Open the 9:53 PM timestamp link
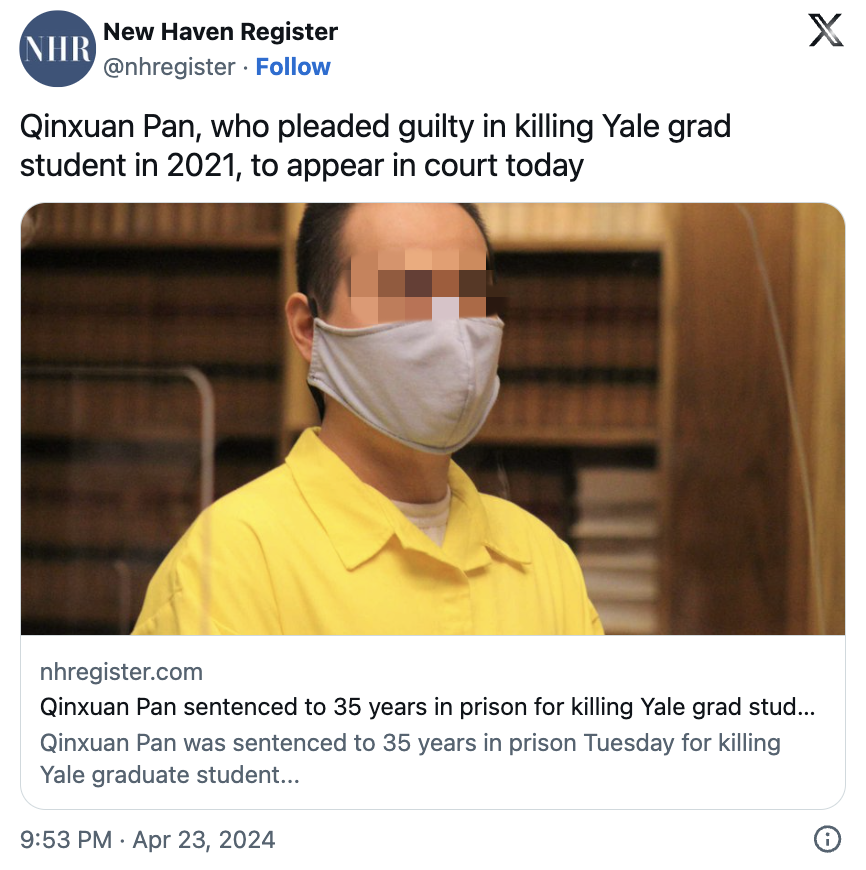866x870 pixels. (x=66, y=839)
